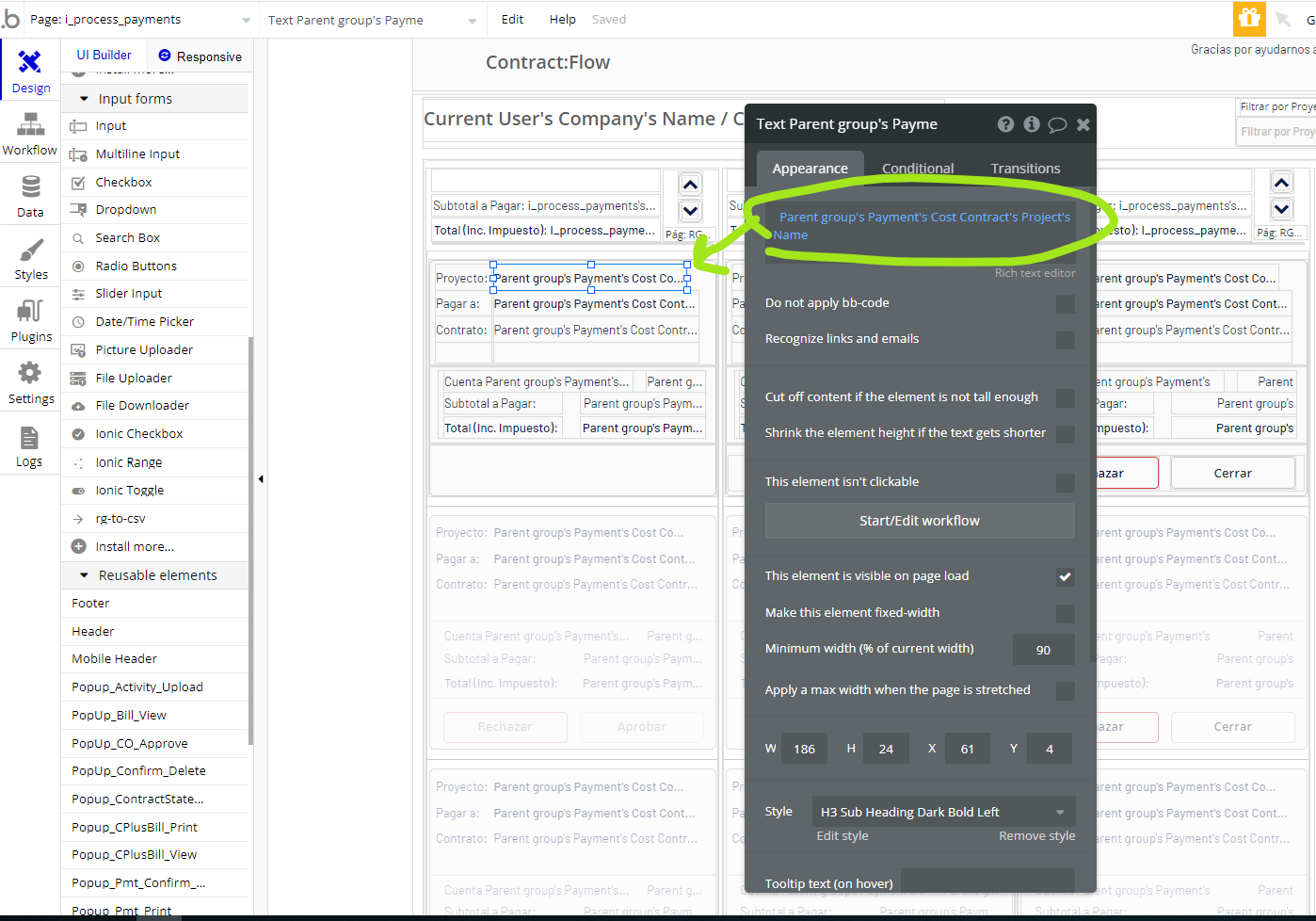This screenshot has width=1316, height=921.
Task: Select the Ionic Toggle element
Action: tap(155, 491)
